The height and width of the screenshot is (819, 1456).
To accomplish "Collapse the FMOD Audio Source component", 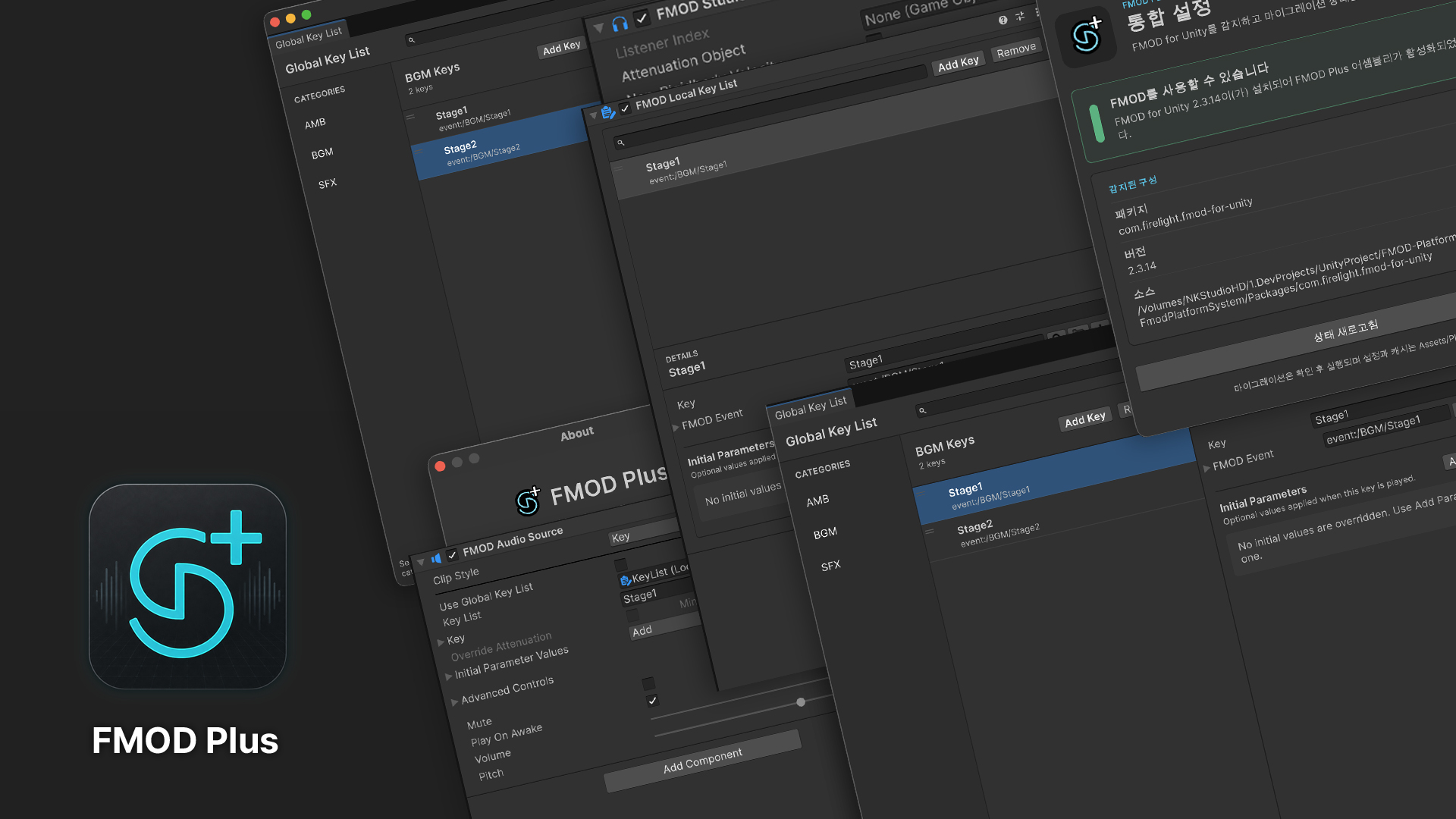I will click(421, 562).
